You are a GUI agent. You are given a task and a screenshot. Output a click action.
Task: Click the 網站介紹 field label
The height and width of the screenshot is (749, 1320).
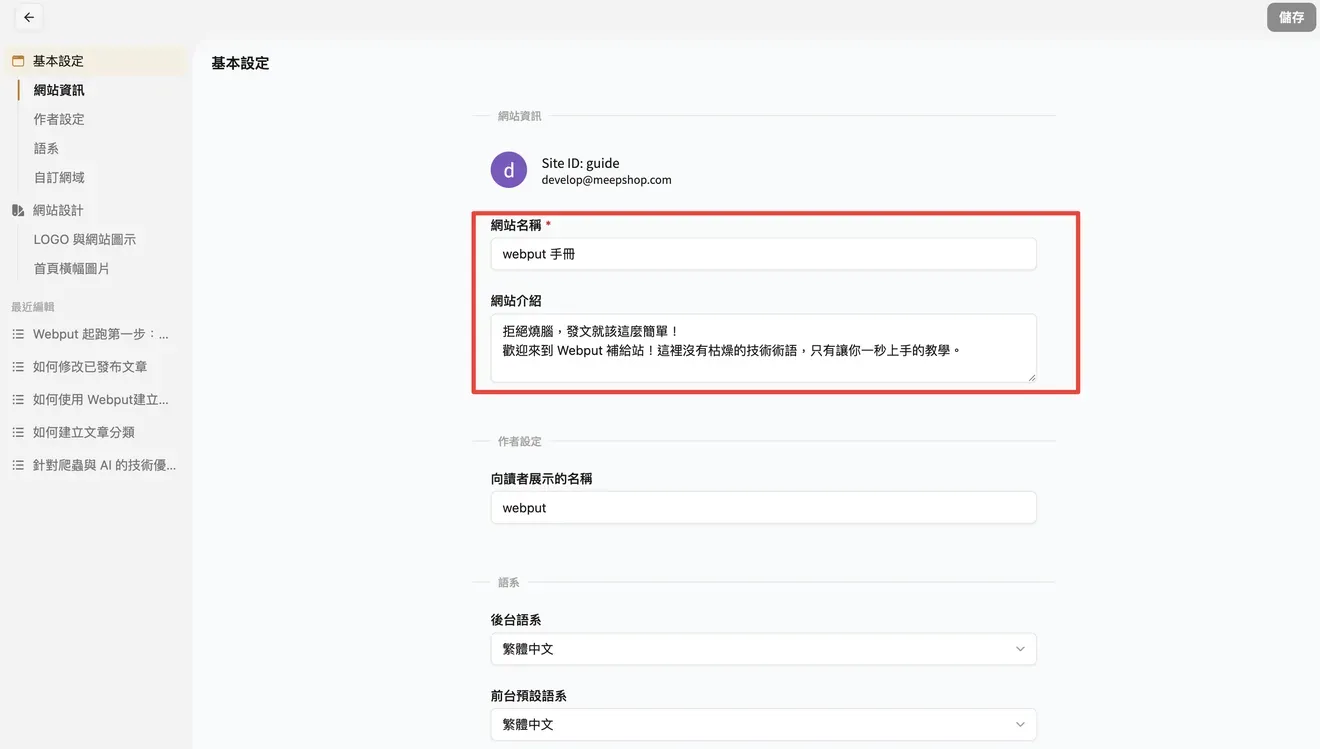pos(516,301)
